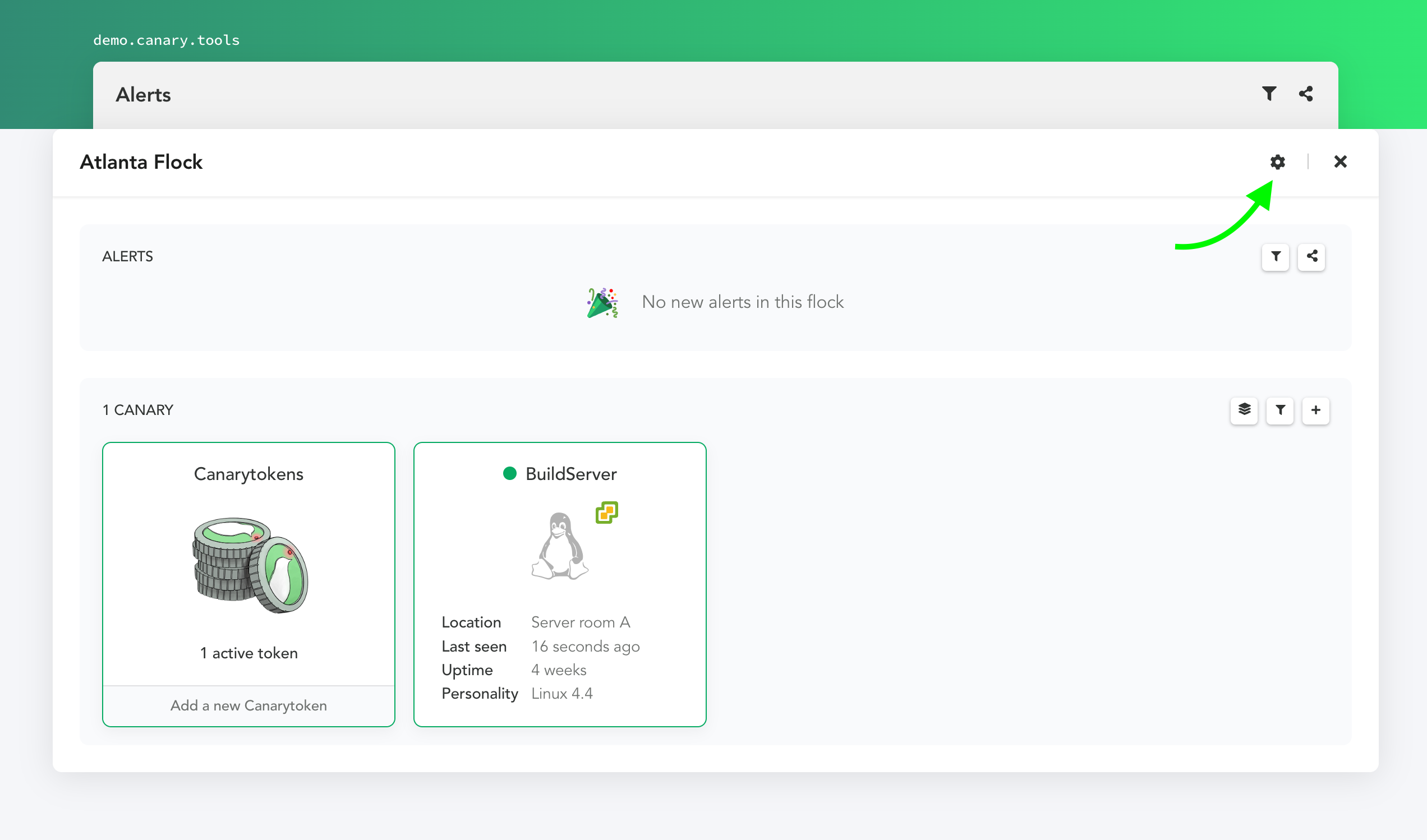Click the top Alerts heading
The image size is (1427, 840).
coord(143,95)
